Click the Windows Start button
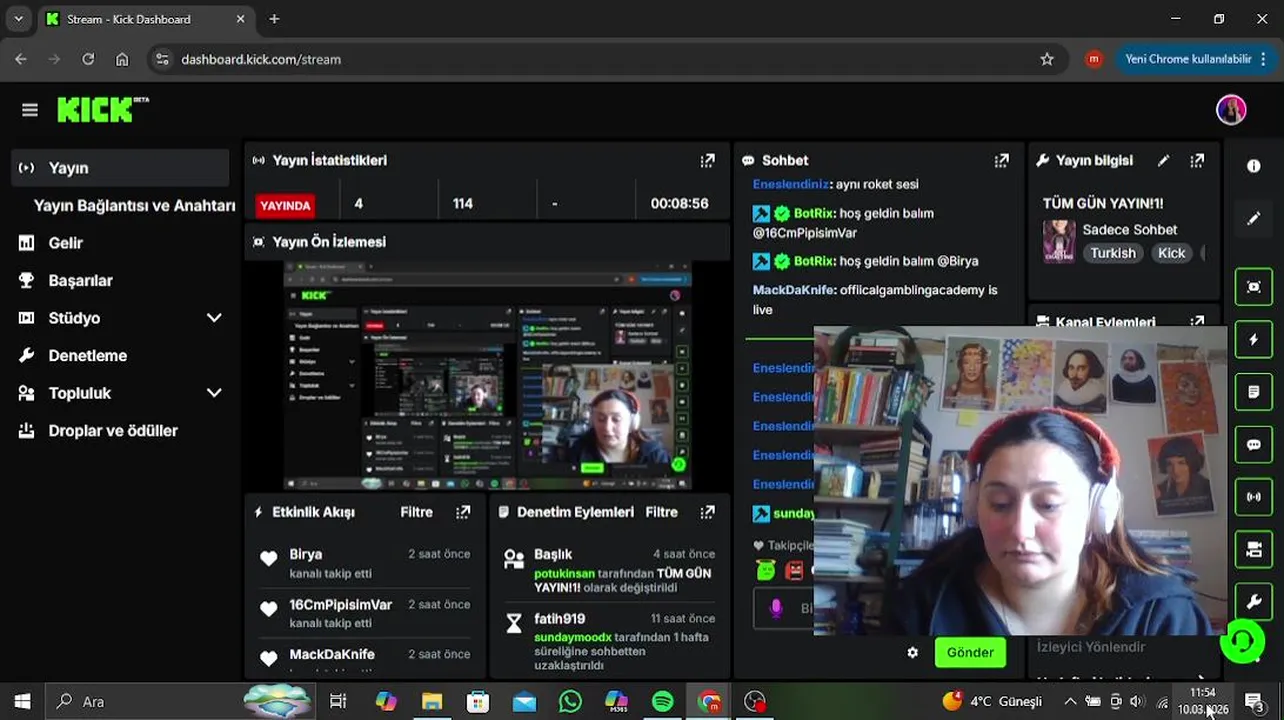1284x720 pixels. 22,702
